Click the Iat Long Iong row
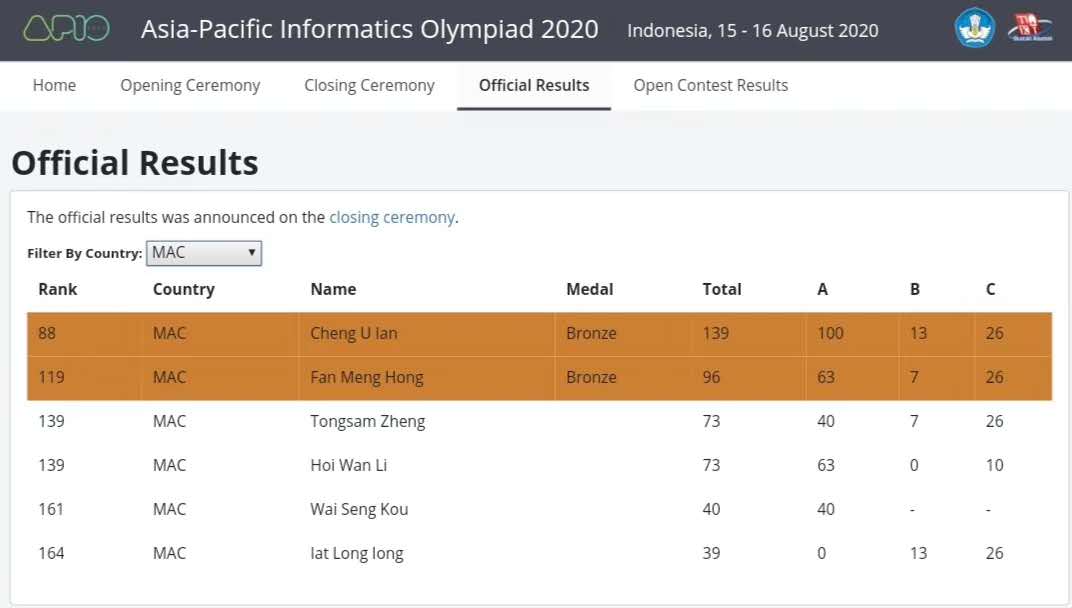The height and width of the screenshot is (608, 1072). tap(357, 554)
